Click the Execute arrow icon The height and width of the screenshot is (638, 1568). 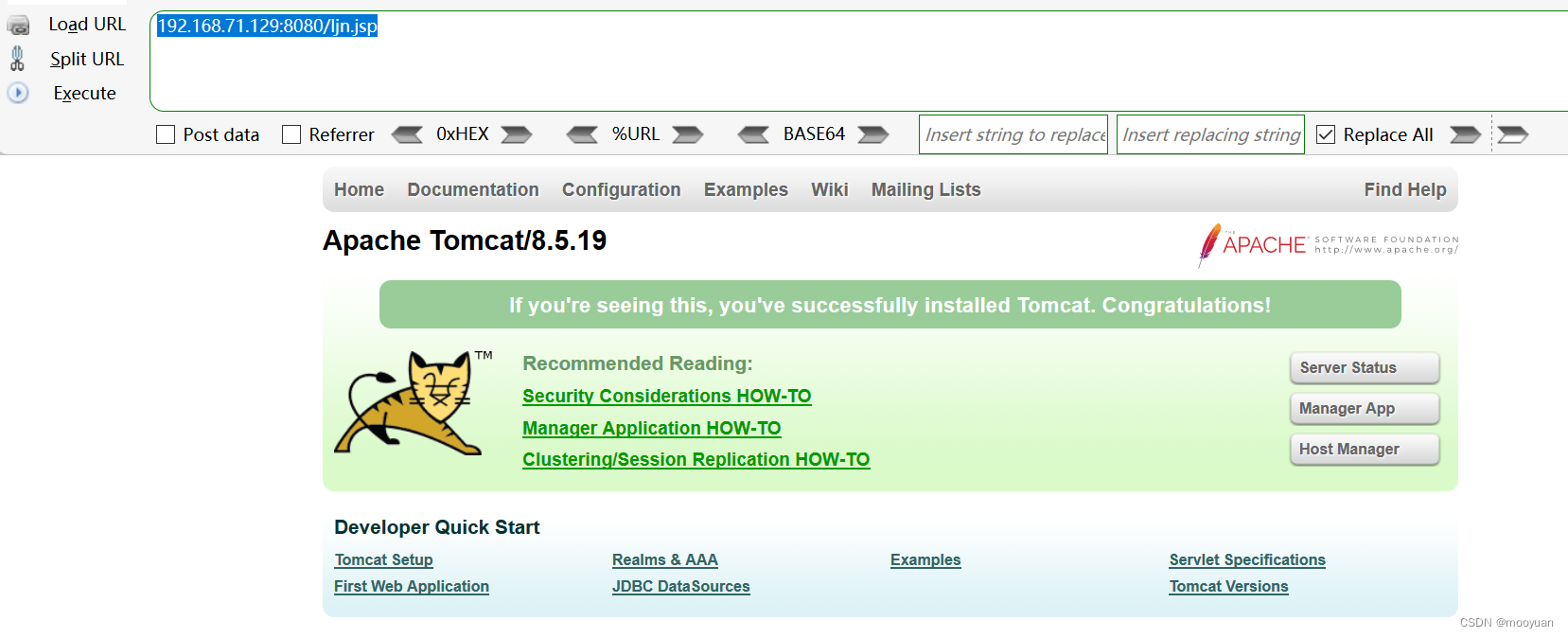17,93
